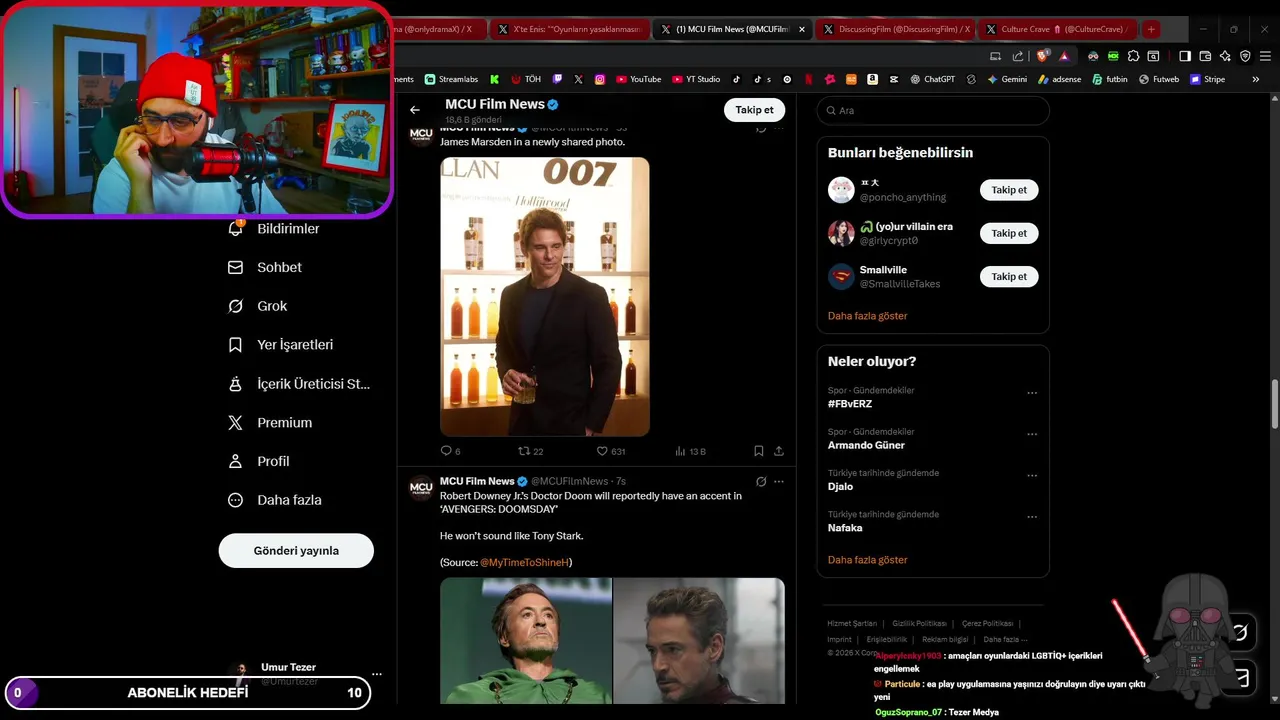Screen dimensions: 1280x720
Task: Repost the James Marsden photo post
Action: coord(530,451)
